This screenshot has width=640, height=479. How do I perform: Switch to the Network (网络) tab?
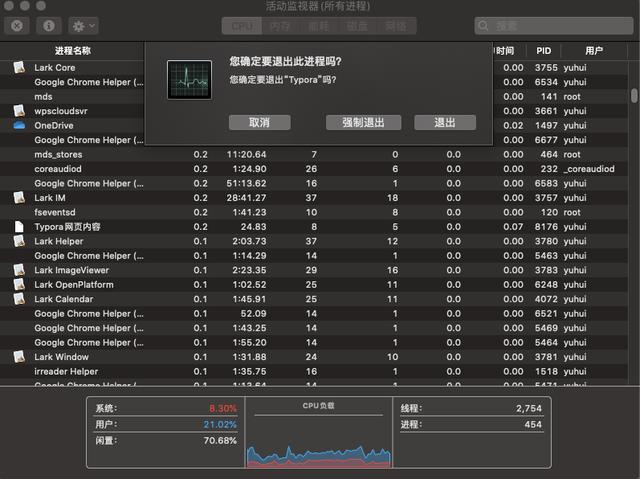(x=396, y=26)
